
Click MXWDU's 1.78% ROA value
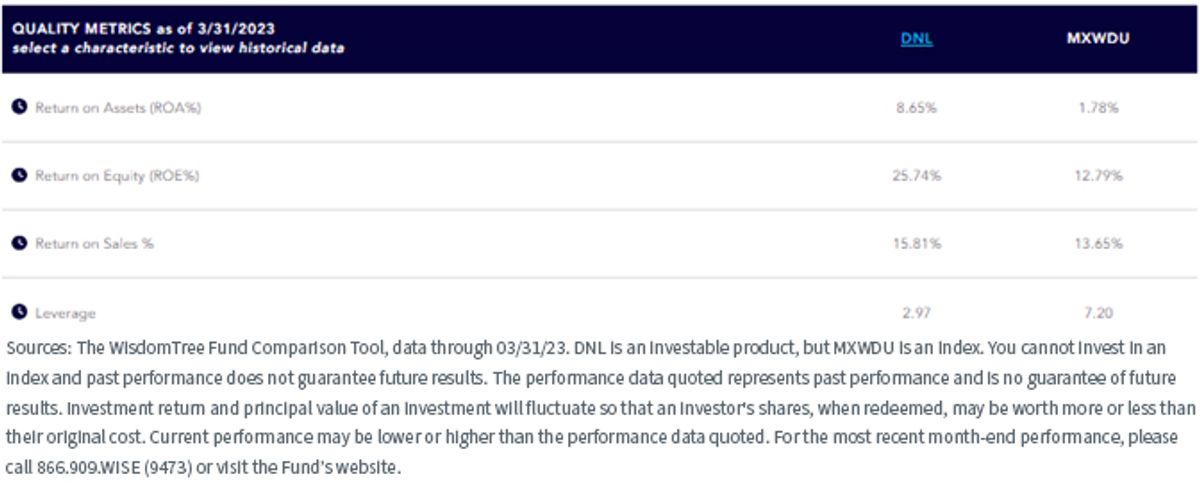pyautogui.click(x=1098, y=108)
